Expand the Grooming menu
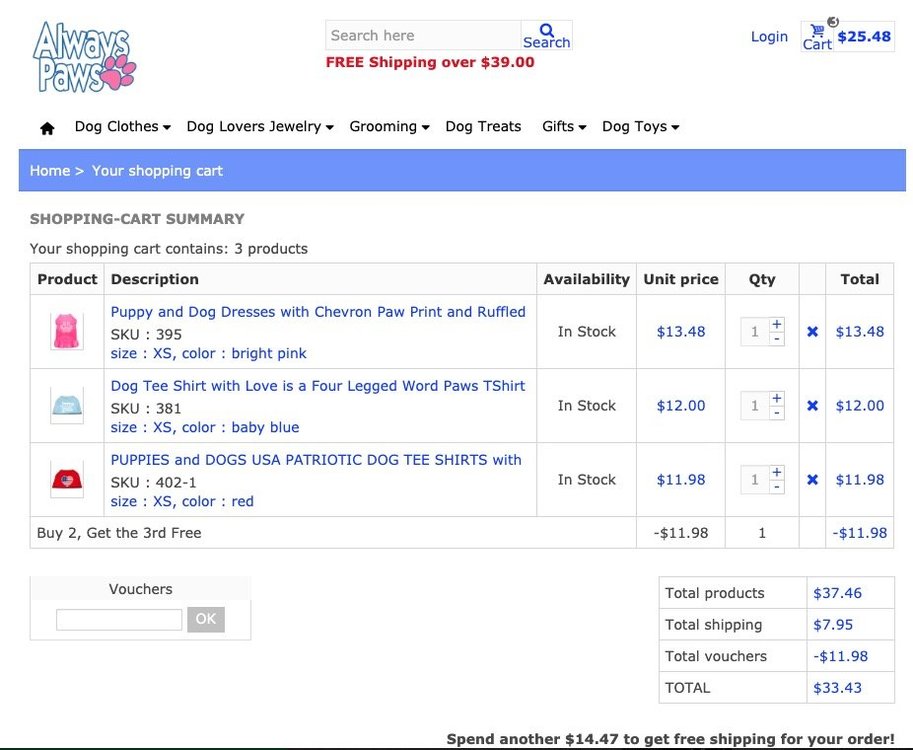Screen dimensions: 913x750 pos(388,127)
